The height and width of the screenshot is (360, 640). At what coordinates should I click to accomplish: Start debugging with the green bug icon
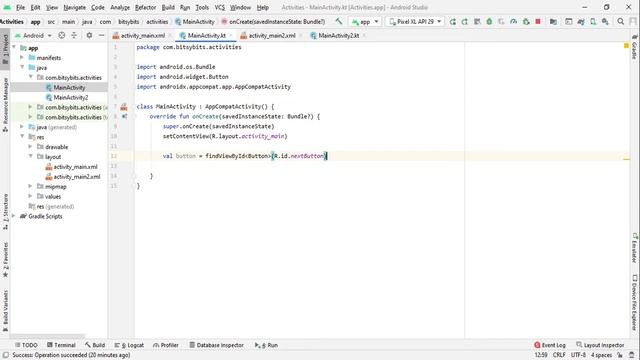coord(489,22)
